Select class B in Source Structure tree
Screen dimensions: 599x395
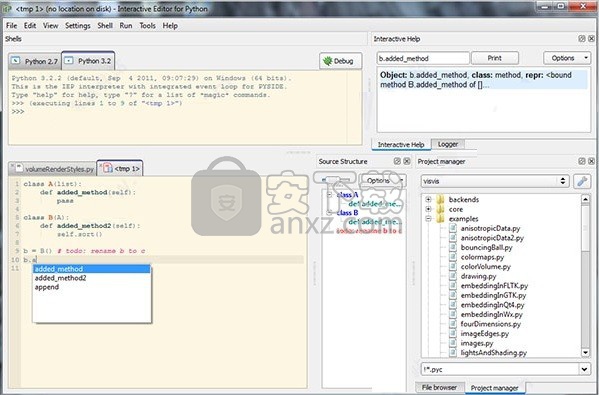click(x=347, y=212)
